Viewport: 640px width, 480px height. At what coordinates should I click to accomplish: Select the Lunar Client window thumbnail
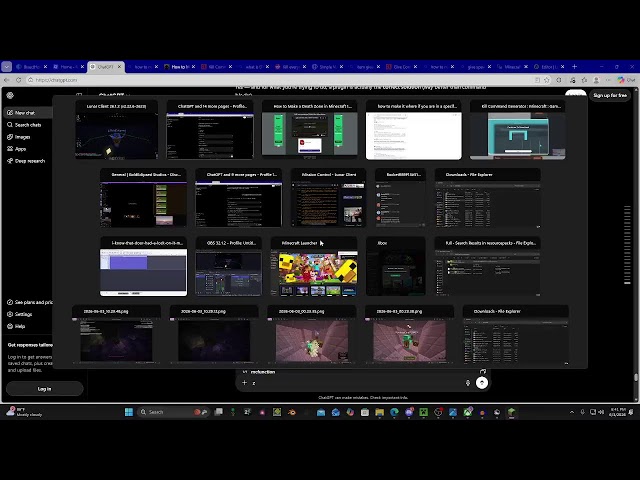coord(116,130)
